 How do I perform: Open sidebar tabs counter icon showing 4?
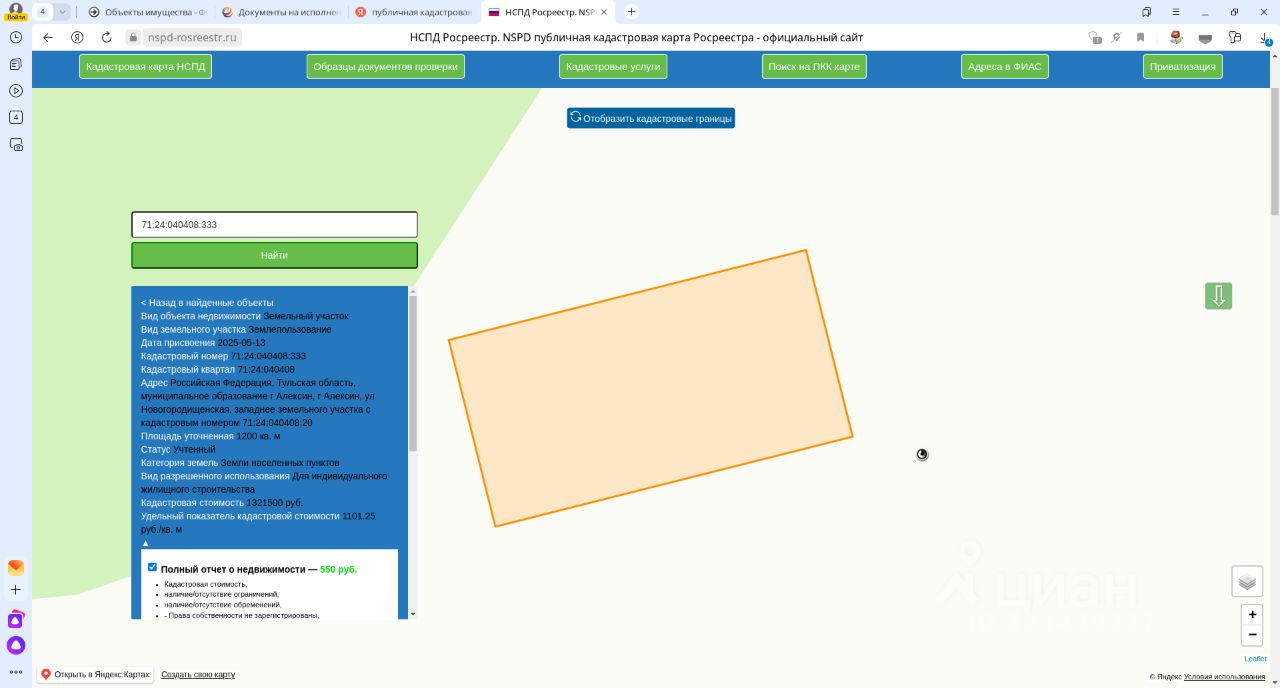pos(15,117)
